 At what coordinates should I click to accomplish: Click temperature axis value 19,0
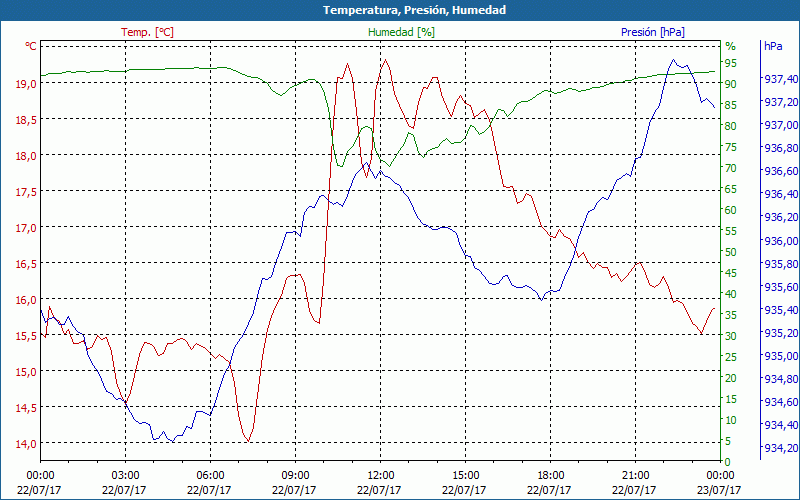tap(26, 84)
